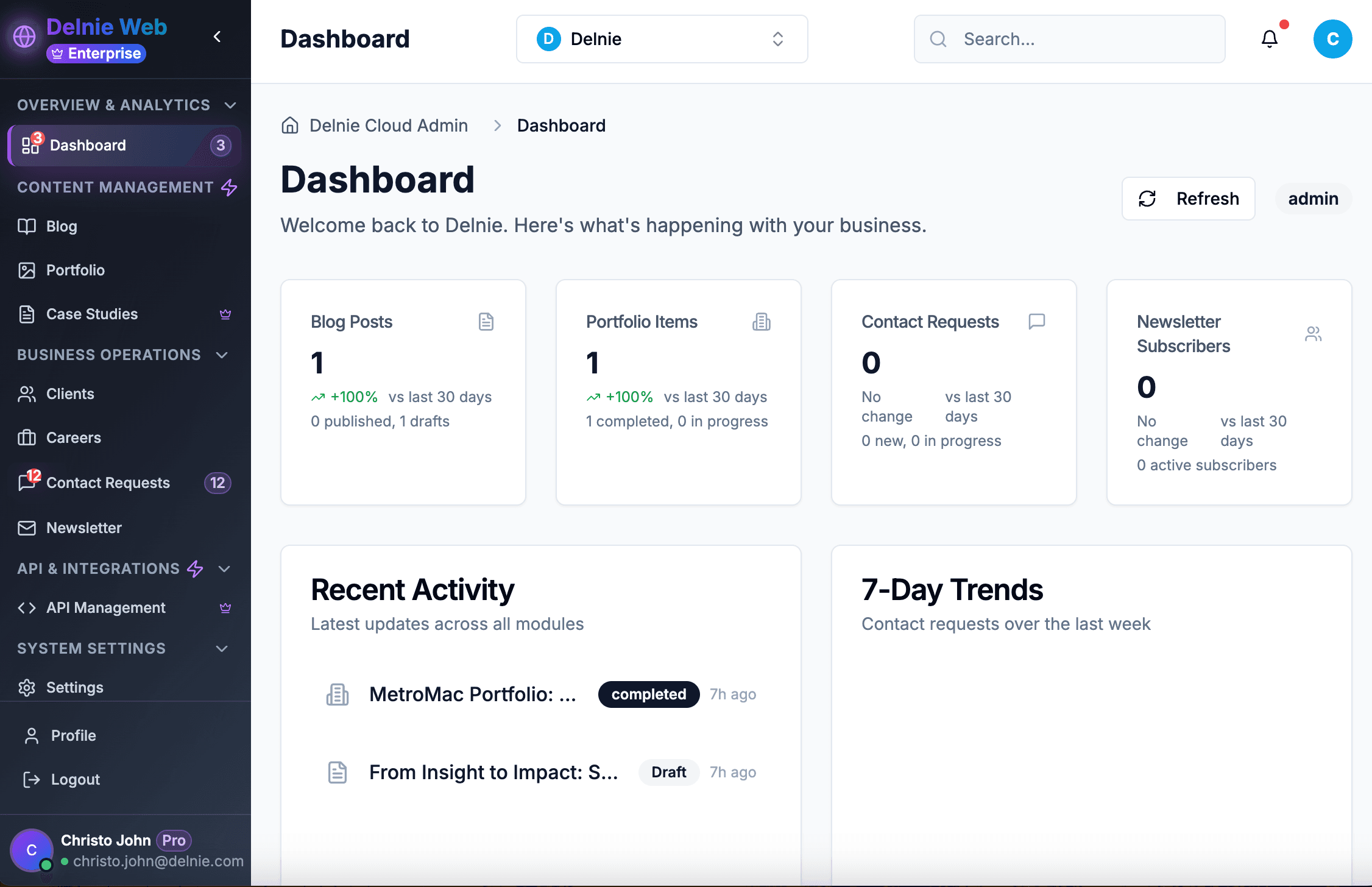Select the Portfolio sidebar icon
Image resolution: width=1372 pixels, height=887 pixels.
coord(26,270)
